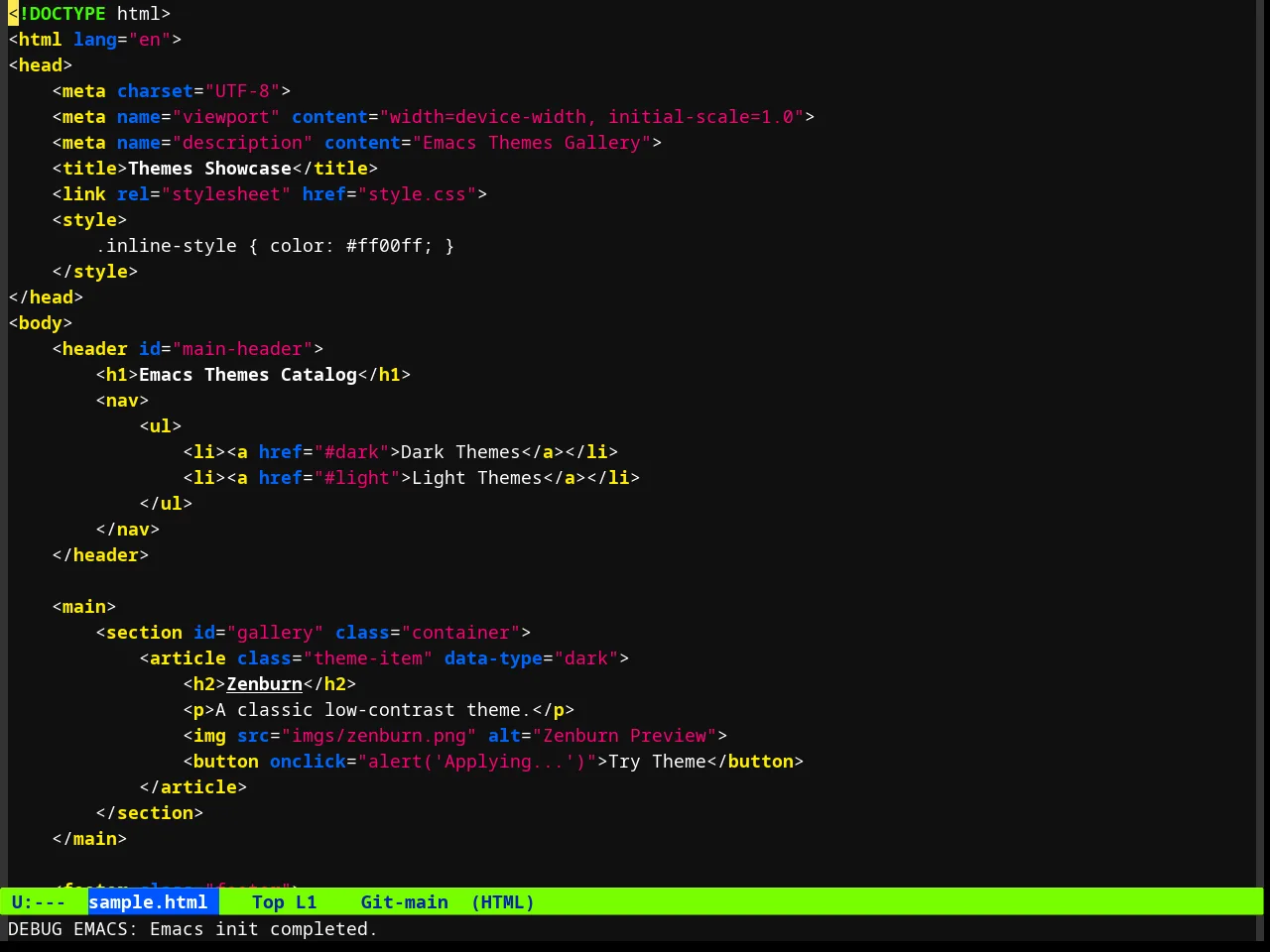Viewport: 1270px width, 952px height.
Task: Click the 'Themes Showcase' title text
Action: click(209, 169)
